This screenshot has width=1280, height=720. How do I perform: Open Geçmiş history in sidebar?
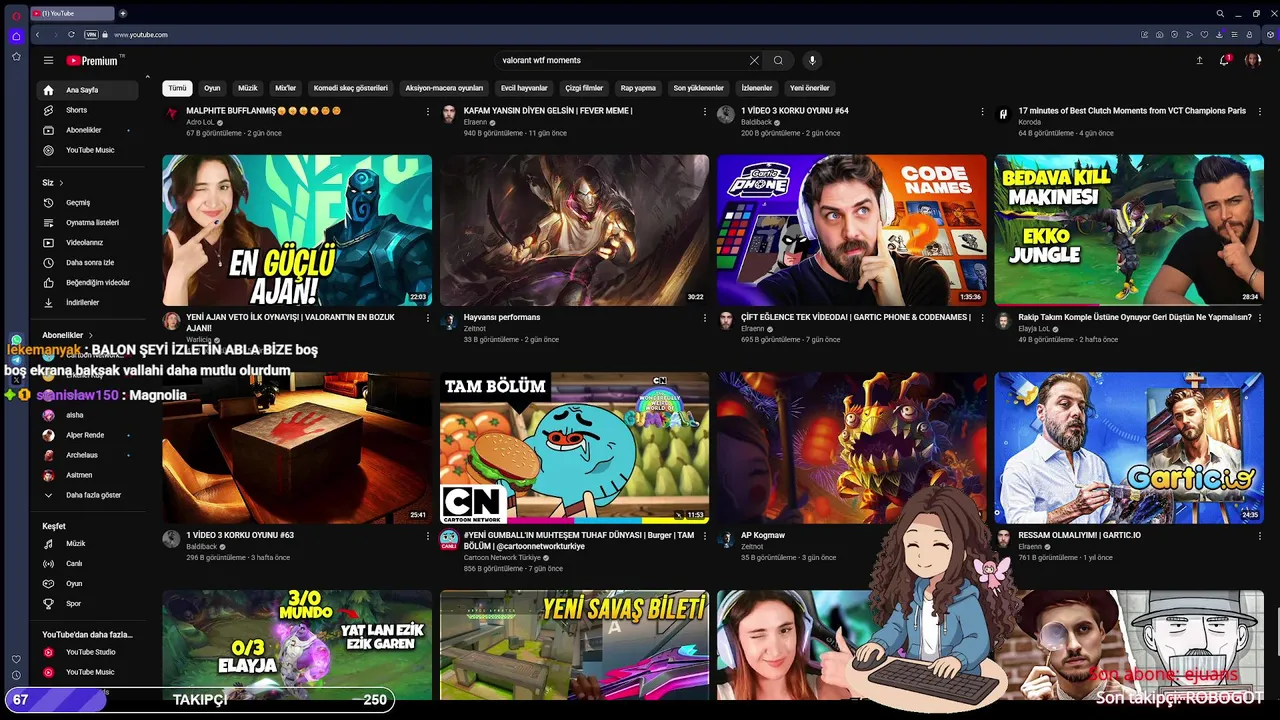pyautogui.click(x=90, y=202)
